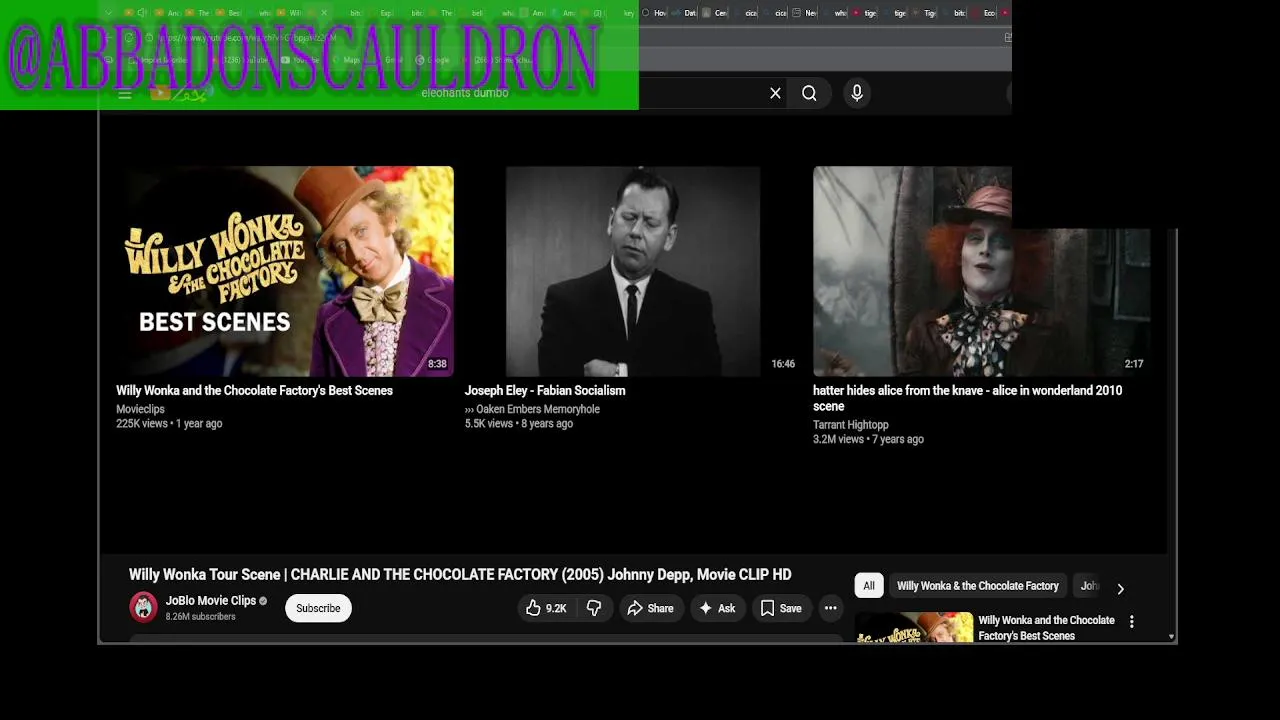The height and width of the screenshot is (720, 1280).
Task: Click the 5.5K views • 8 years ago text
Action: (x=519, y=424)
